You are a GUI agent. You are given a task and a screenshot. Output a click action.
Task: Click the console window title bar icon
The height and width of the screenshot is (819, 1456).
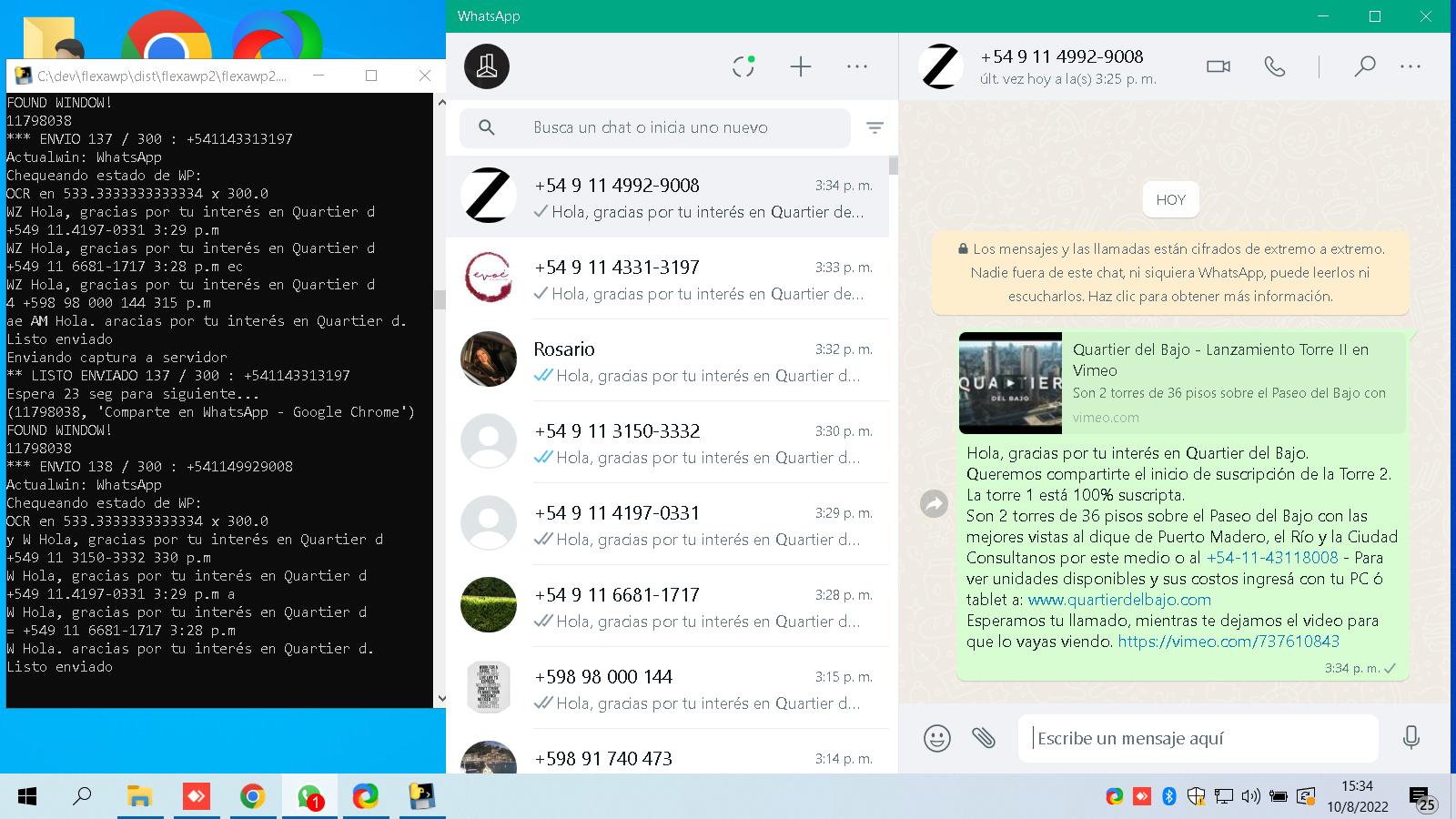click(x=23, y=76)
